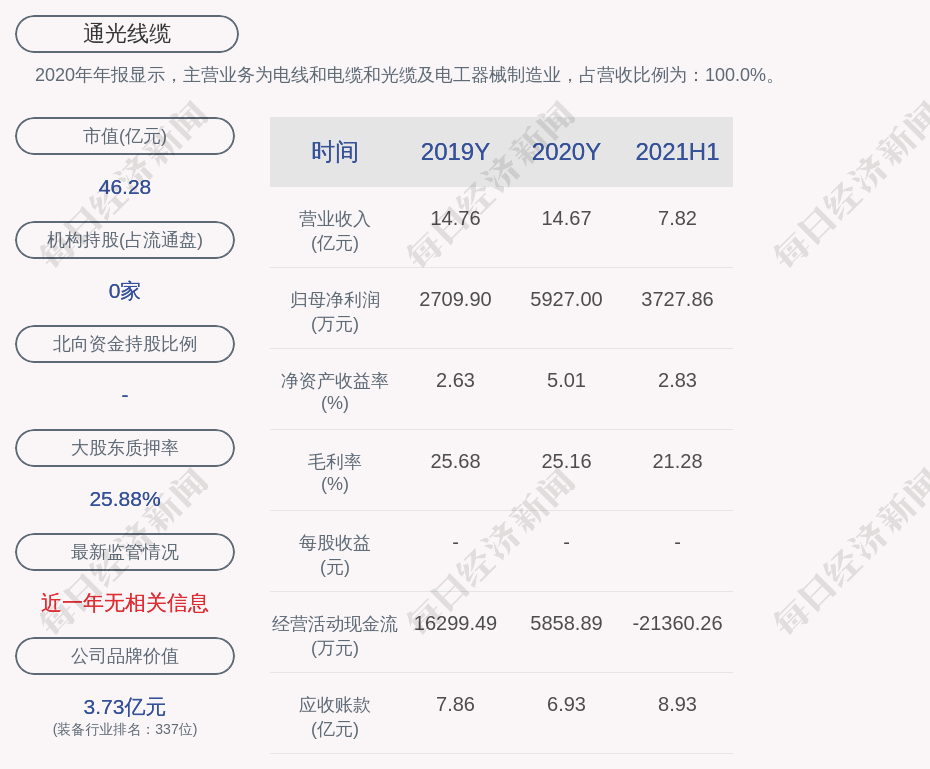This screenshot has width=930, height=769.
Task: Click net profit value 5927.00
Action: click(566, 299)
